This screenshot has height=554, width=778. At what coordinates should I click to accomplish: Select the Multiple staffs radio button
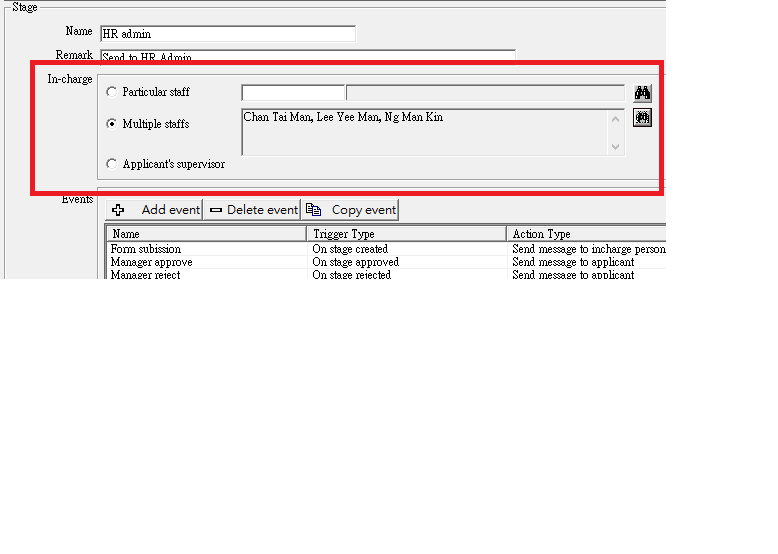tap(111, 124)
